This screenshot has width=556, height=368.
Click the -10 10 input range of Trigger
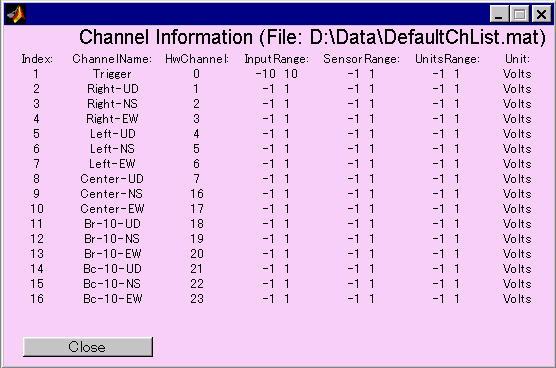click(277, 74)
